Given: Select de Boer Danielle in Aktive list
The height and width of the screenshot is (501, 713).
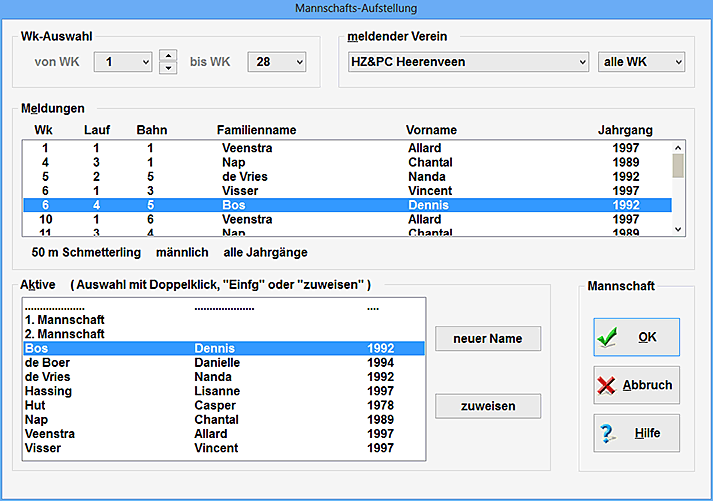Looking at the screenshot, I should (x=100, y=362).
